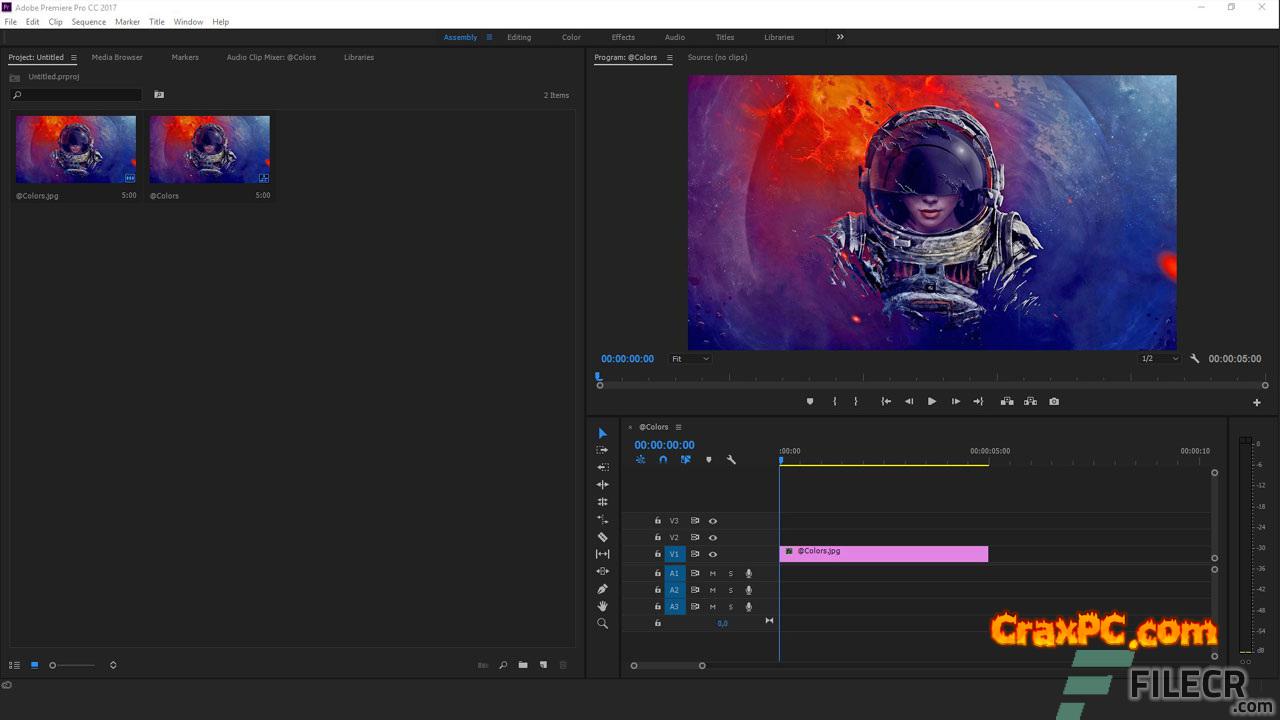Select the Pen tool in timeline toolbox
Image resolution: width=1280 pixels, height=720 pixels.
click(x=602, y=589)
